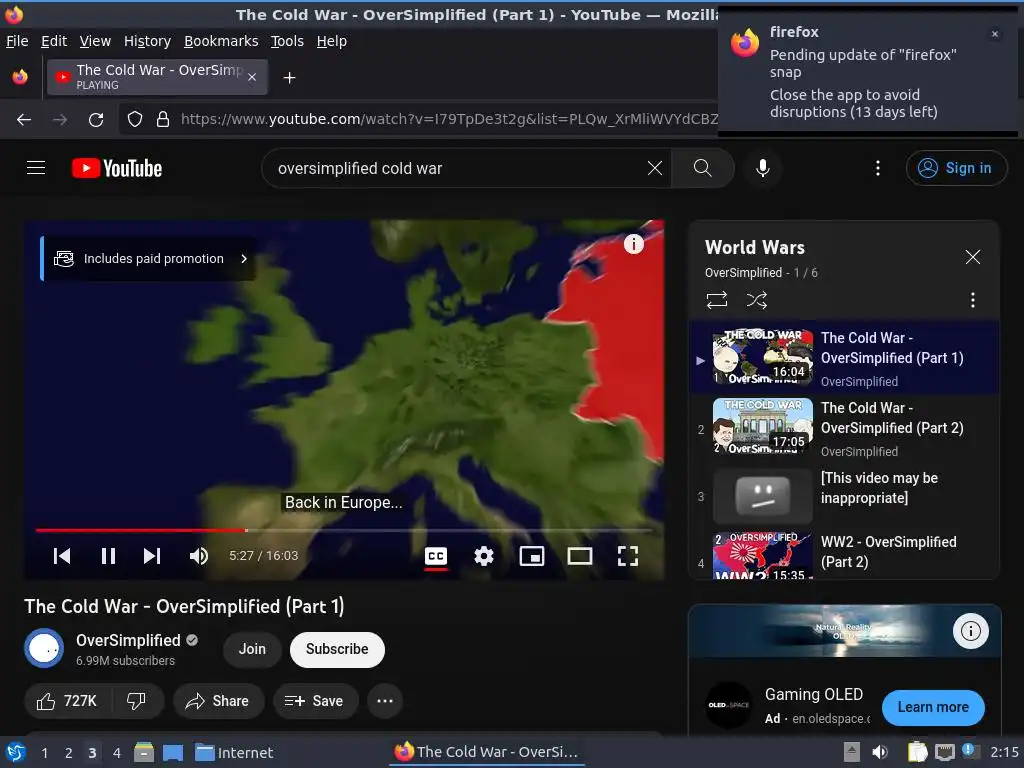This screenshot has height=768, width=1024.
Task: Reload the current page
Action: pyautogui.click(x=96, y=120)
